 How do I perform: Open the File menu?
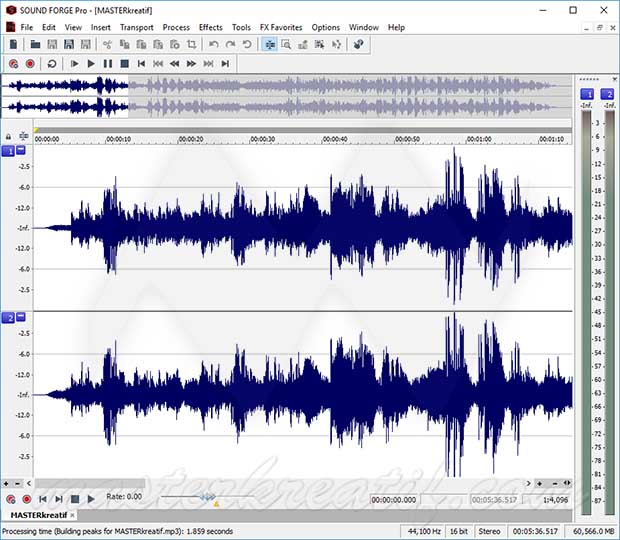click(x=26, y=27)
